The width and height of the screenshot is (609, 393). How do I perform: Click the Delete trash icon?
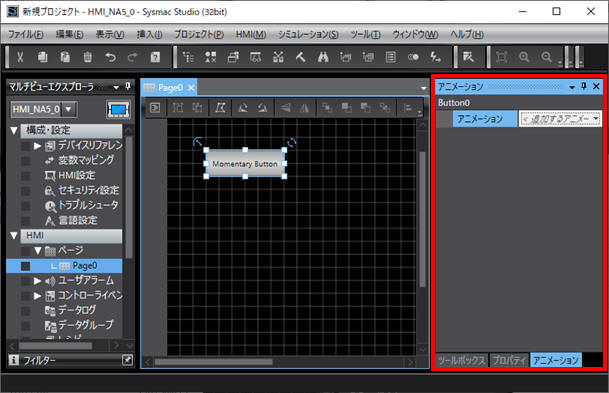88,57
